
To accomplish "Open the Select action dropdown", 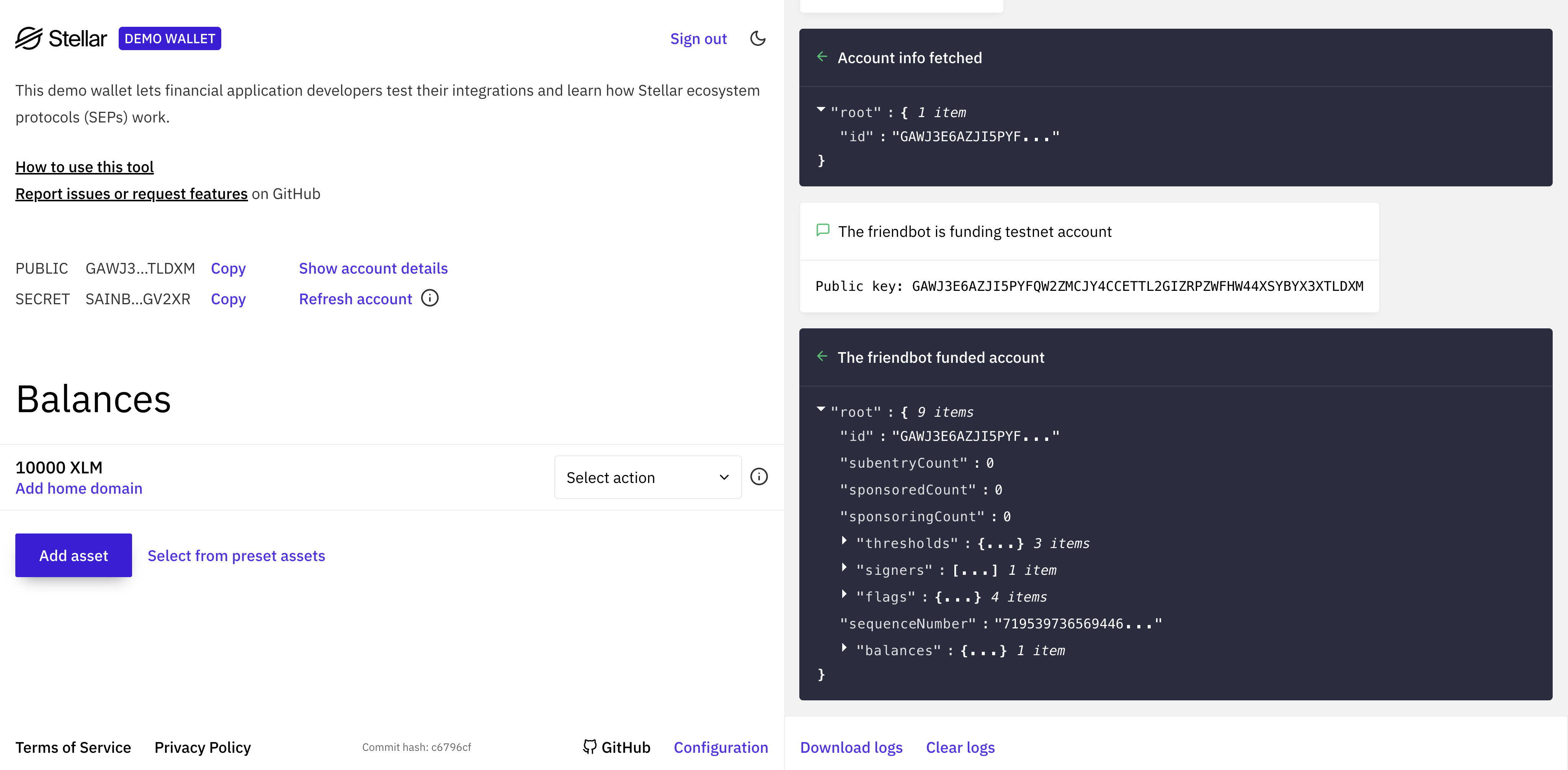I will coord(647,477).
